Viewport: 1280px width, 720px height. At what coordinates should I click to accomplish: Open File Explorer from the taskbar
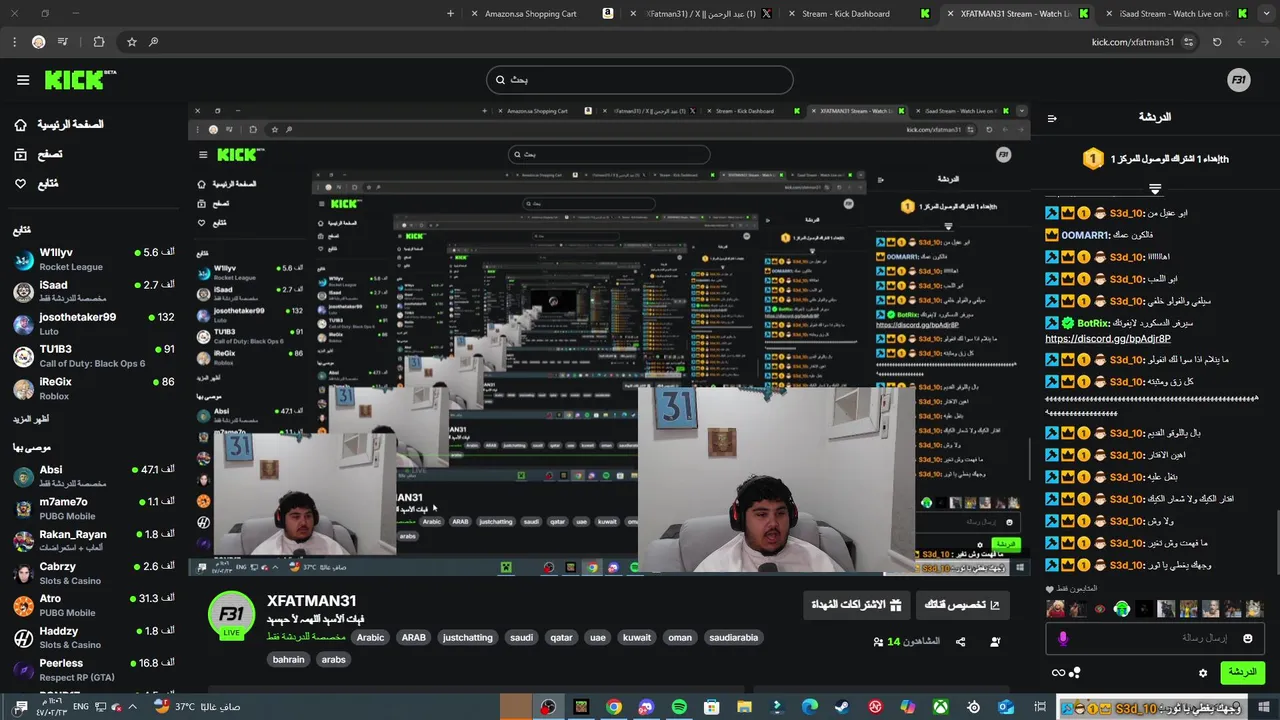[744, 707]
